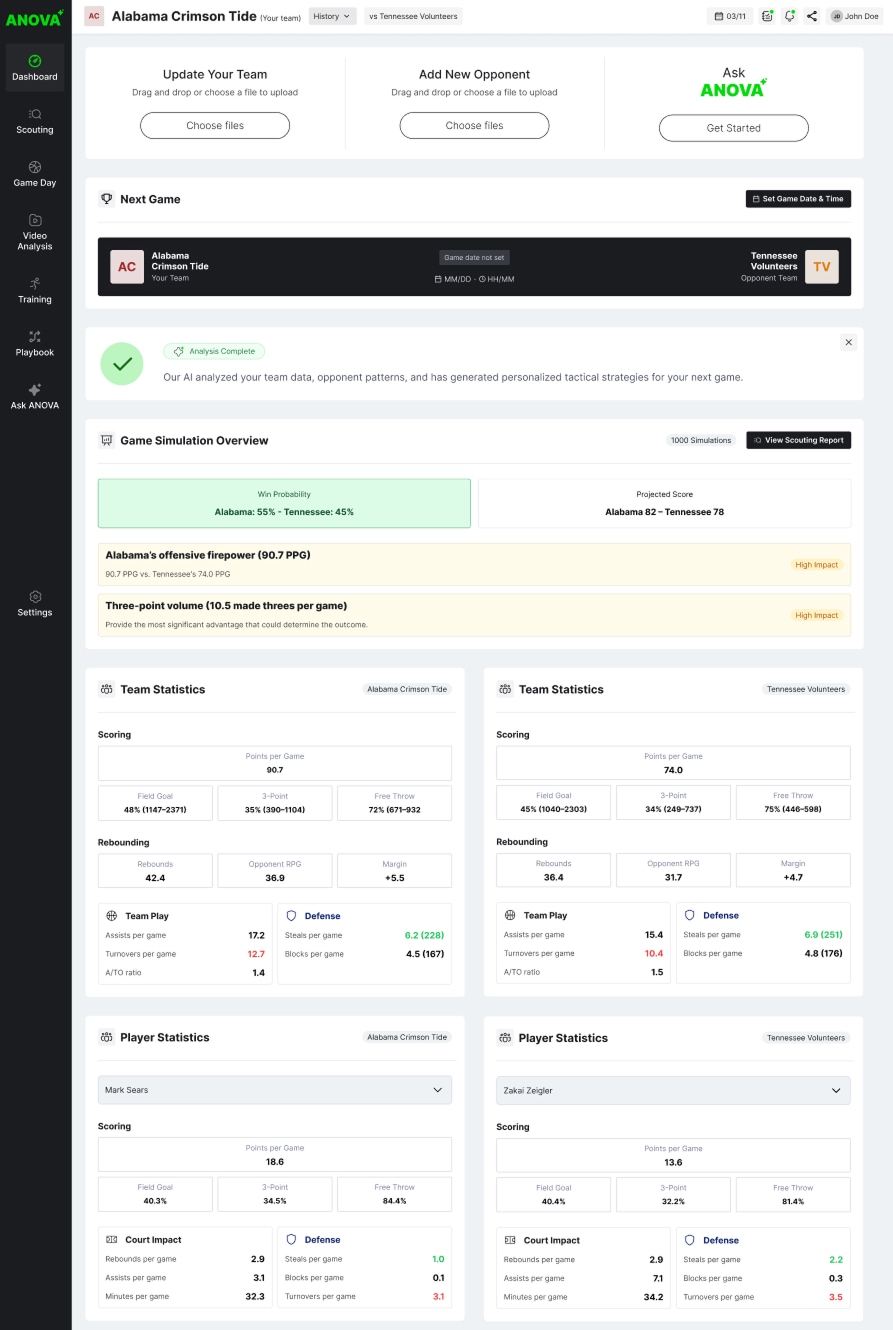This screenshot has height=1330, width=893.
Task: Click Alabama rebounding Margin +5.5
Action: point(394,870)
